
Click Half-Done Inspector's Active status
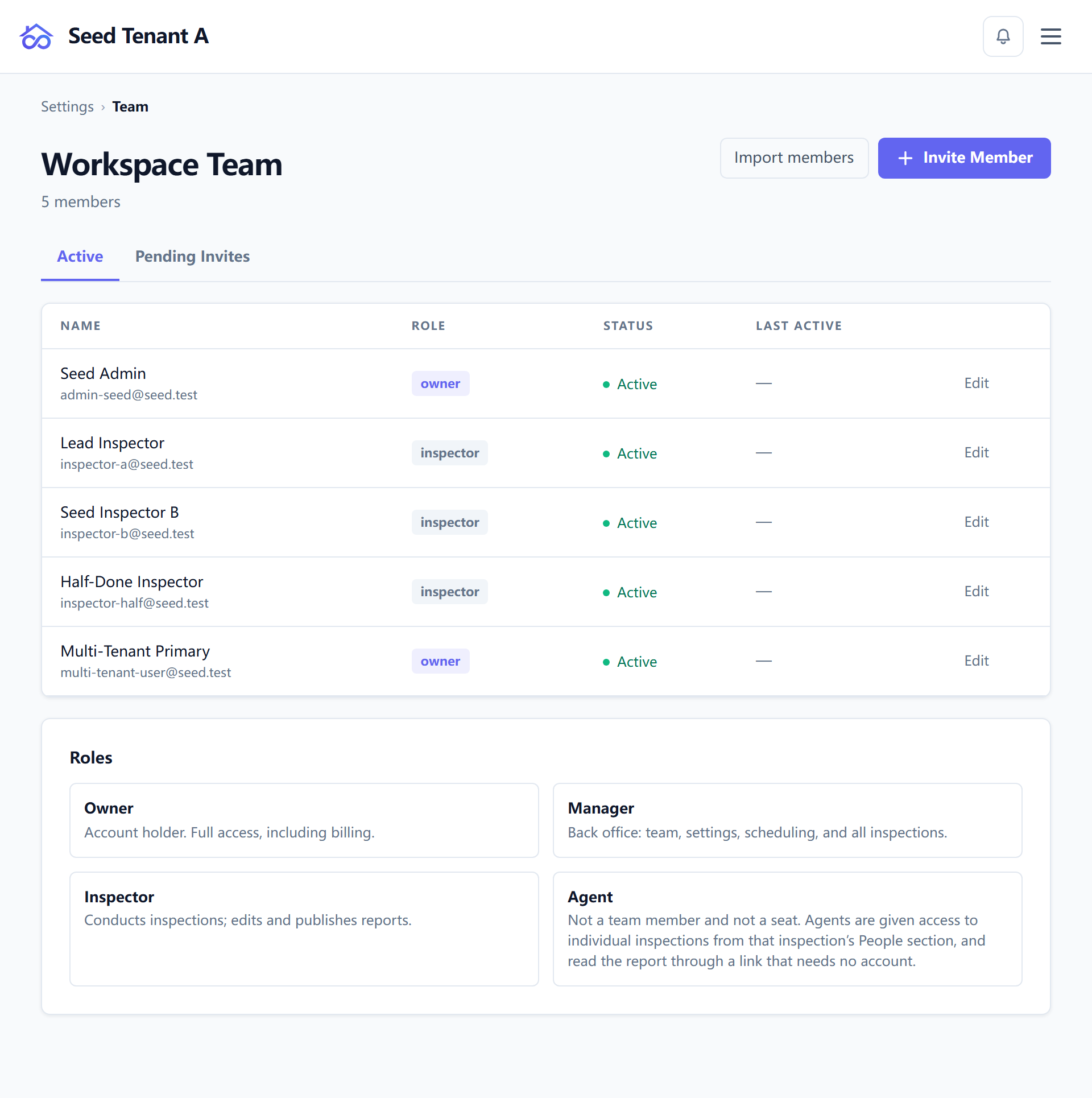pyautogui.click(x=630, y=592)
